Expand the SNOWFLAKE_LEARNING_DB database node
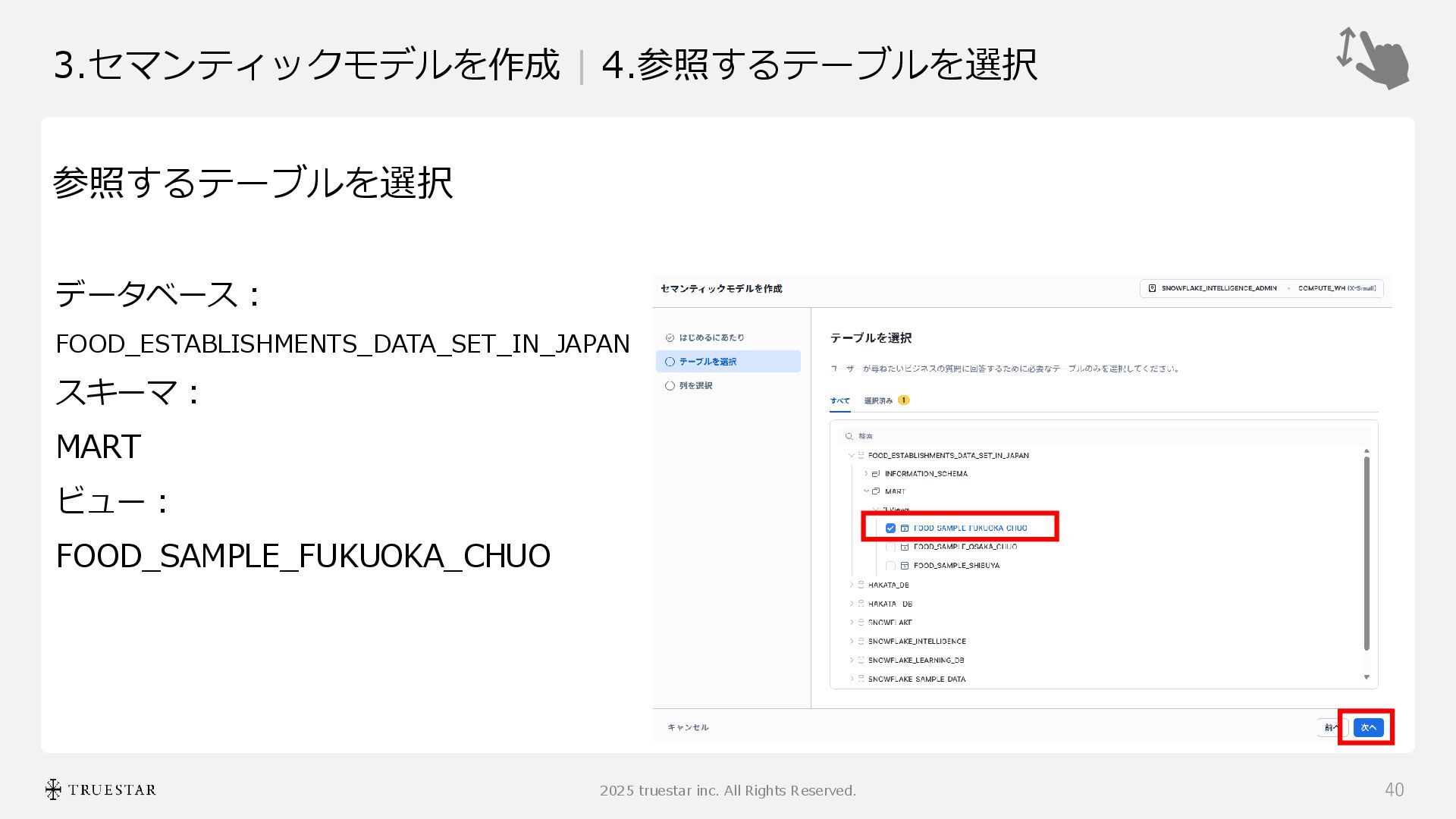This screenshot has width=1456, height=819. coord(852,661)
